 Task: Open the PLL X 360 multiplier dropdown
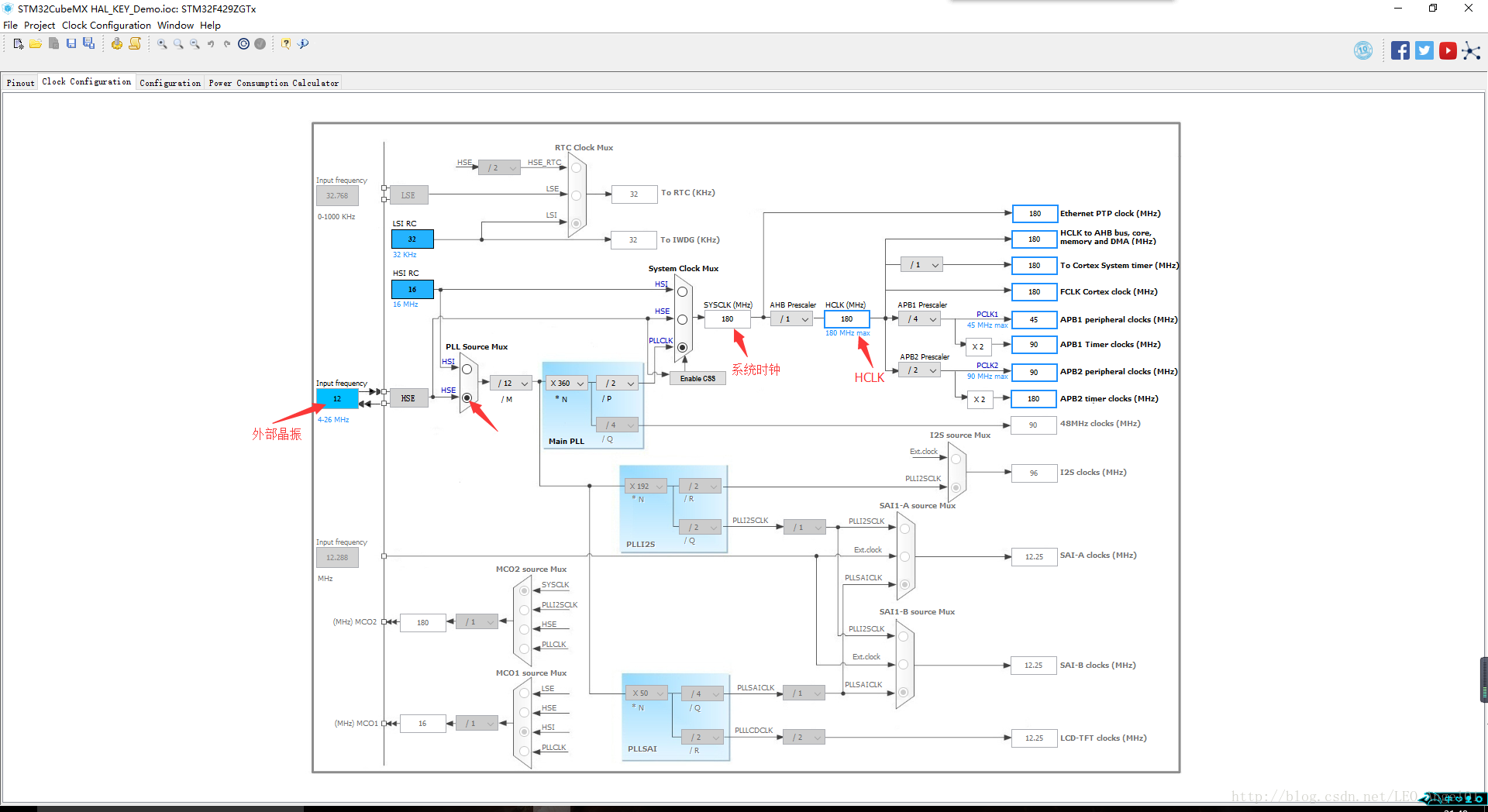(567, 384)
